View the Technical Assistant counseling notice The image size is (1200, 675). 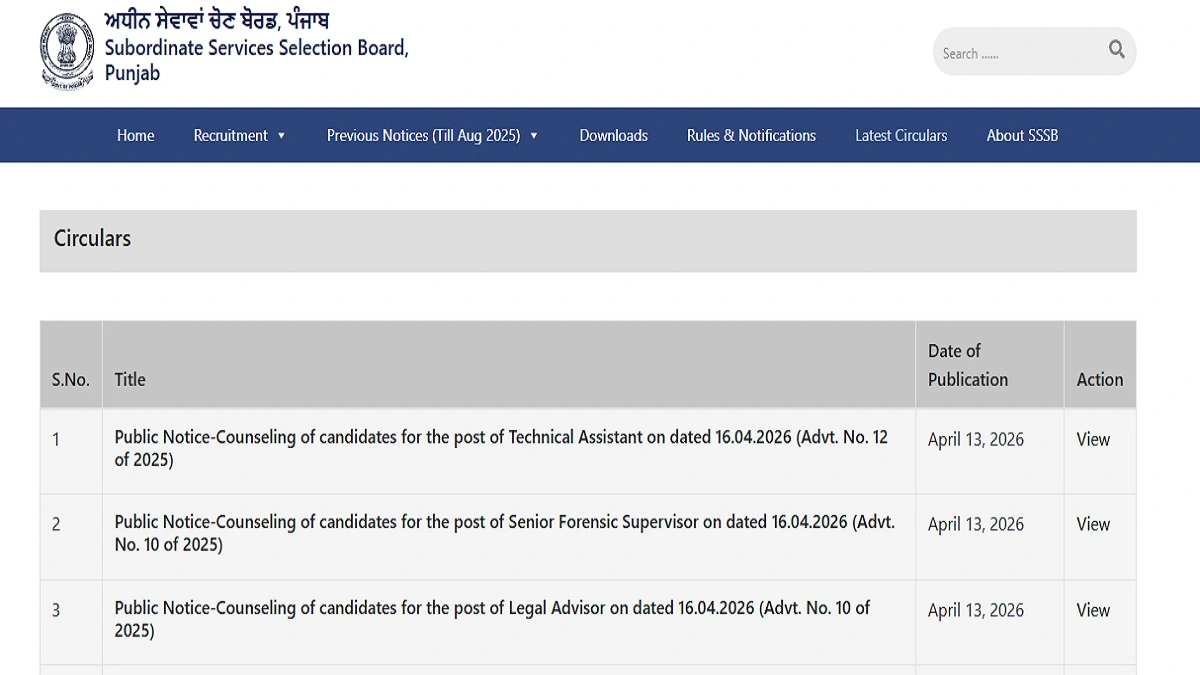(x=1092, y=439)
